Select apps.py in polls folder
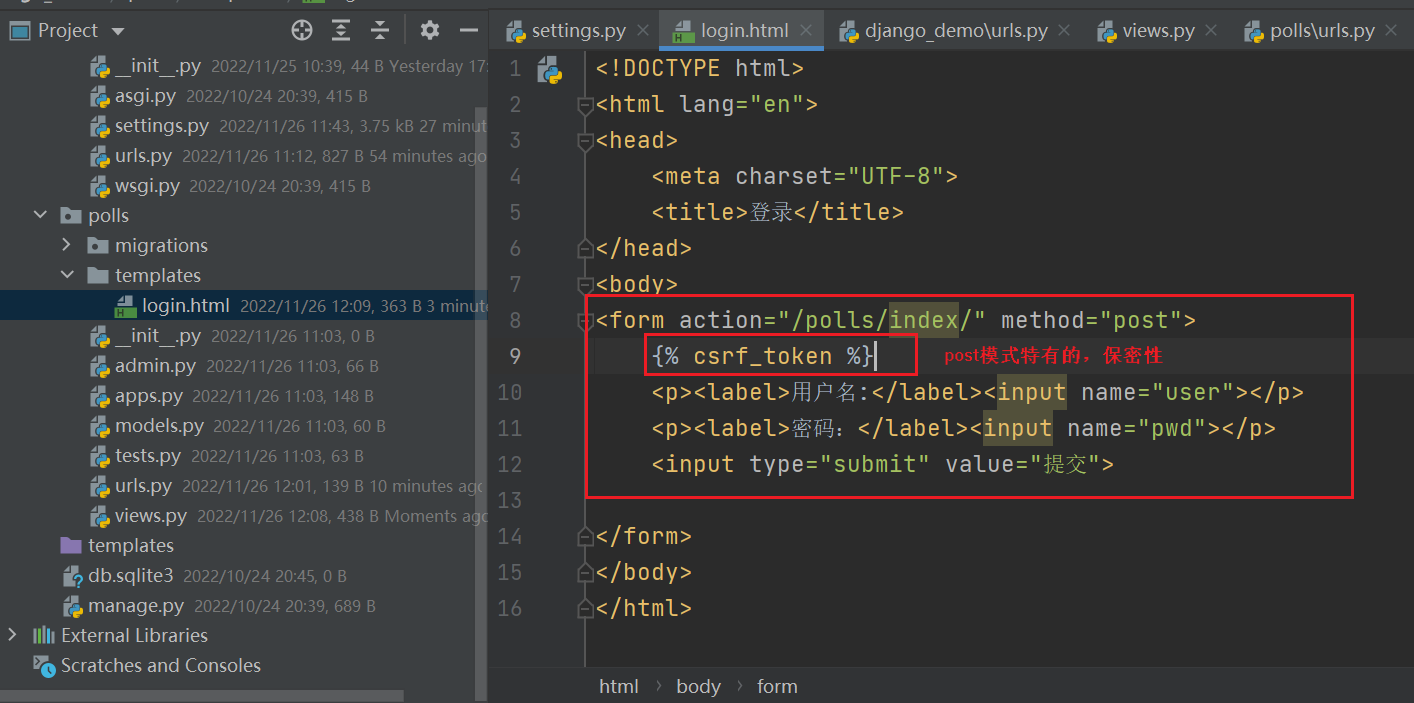The width and height of the screenshot is (1414, 703). pyautogui.click(x=149, y=396)
